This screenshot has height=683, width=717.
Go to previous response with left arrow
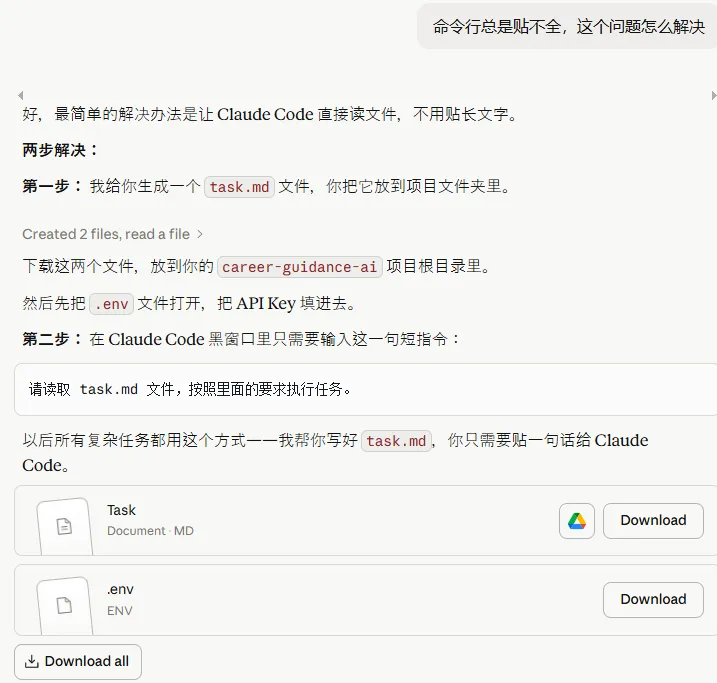20,96
